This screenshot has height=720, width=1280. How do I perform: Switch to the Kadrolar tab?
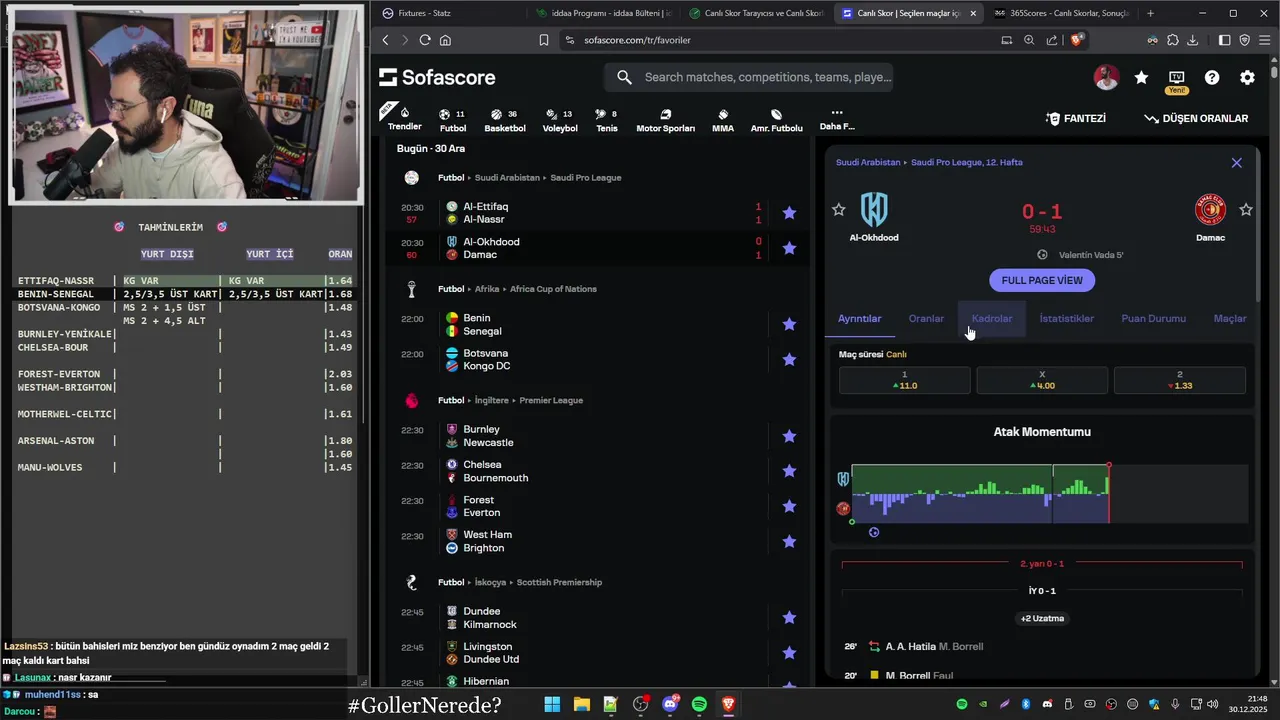click(x=992, y=319)
